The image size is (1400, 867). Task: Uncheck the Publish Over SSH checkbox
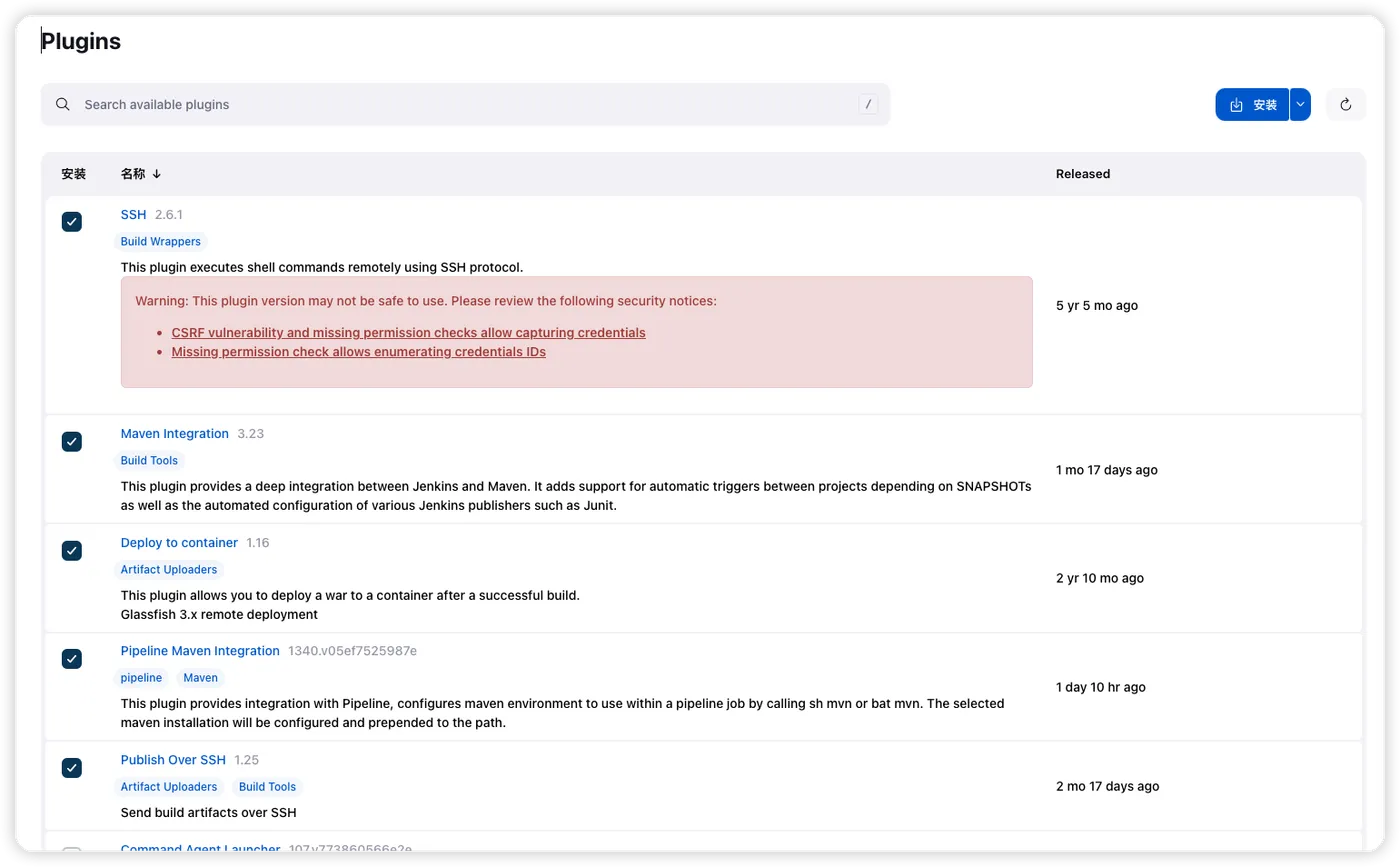[x=72, y=767]
